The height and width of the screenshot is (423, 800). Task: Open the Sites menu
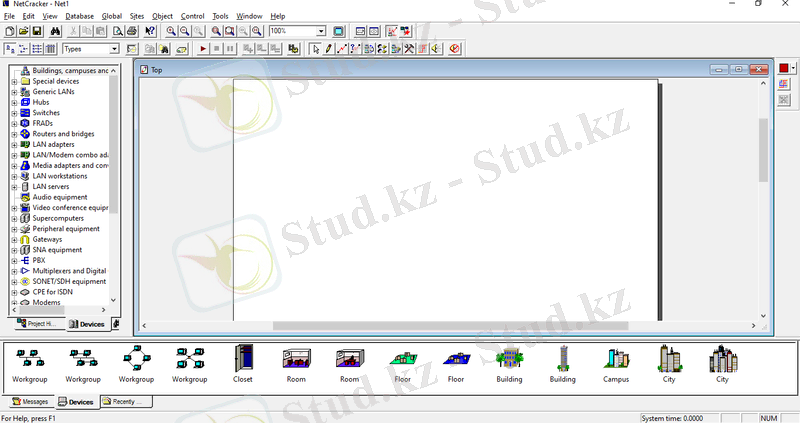tap(137, 16)
